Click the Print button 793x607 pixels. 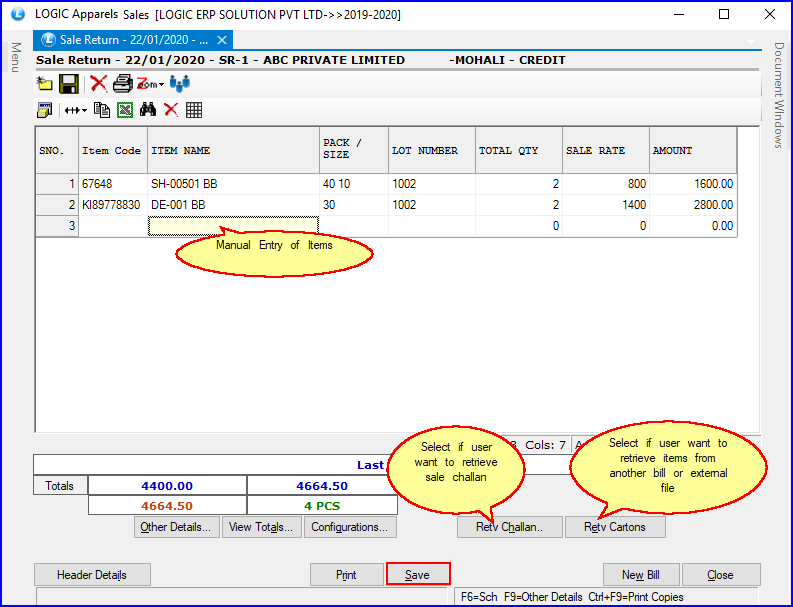[x=346, y=575]
